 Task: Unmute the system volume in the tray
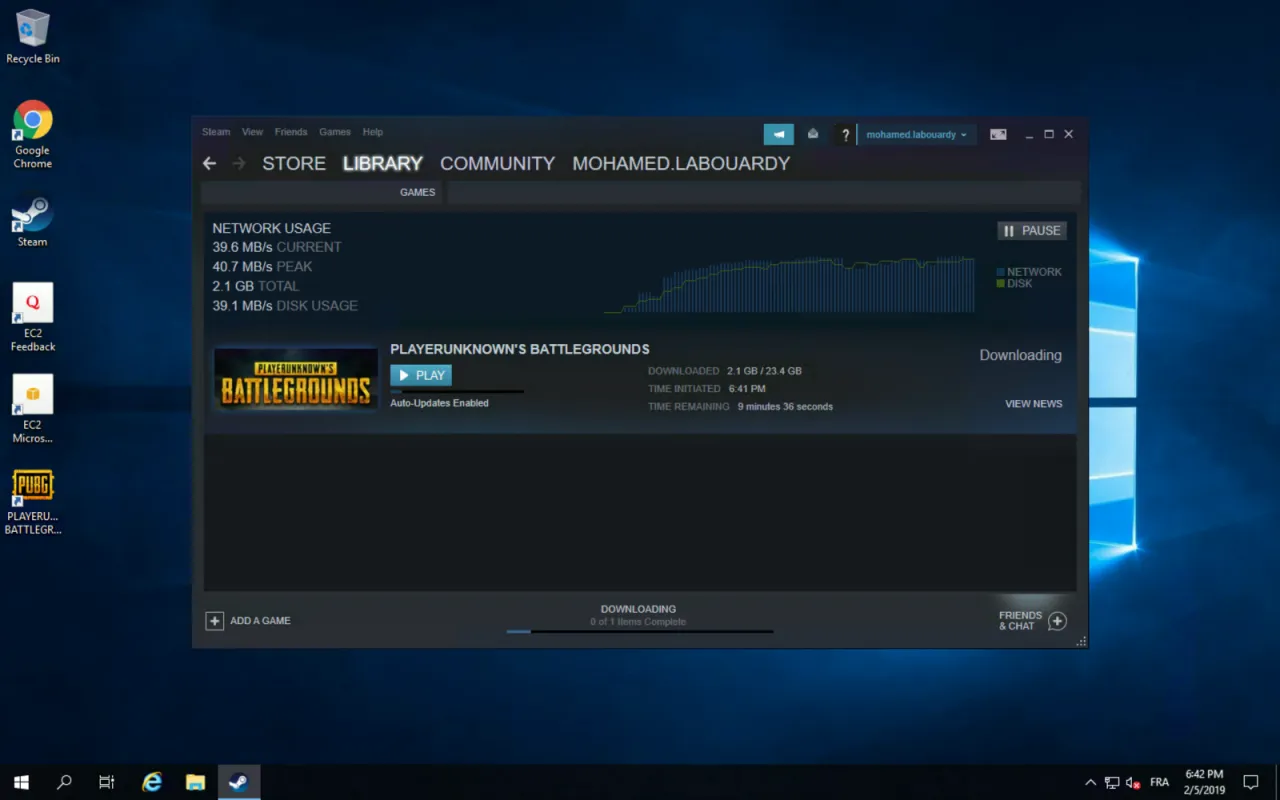click(x=1131, y=782)
